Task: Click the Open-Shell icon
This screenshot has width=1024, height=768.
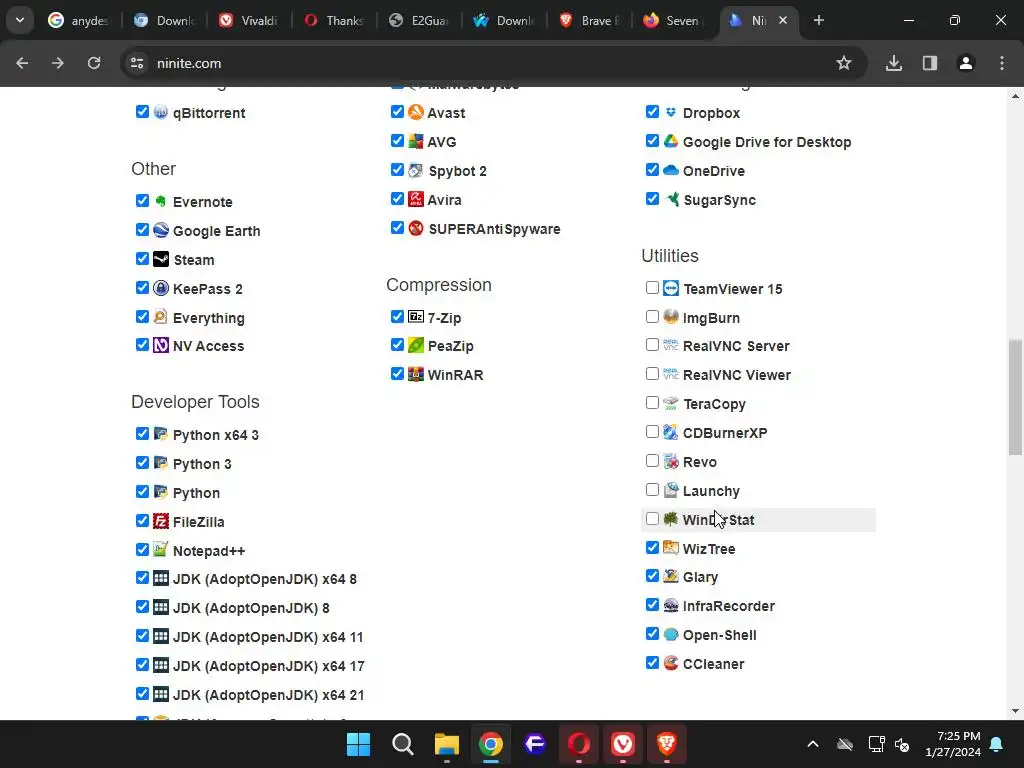Action: click(x=671, y=634)
